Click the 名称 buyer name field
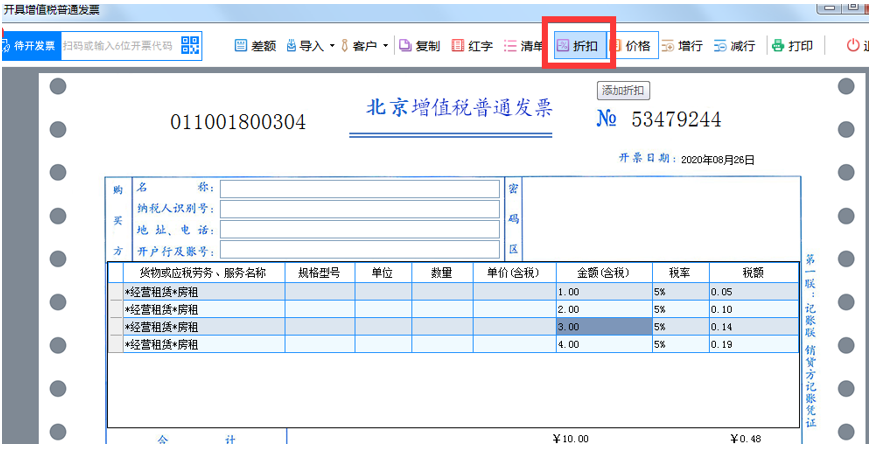Image resolution: width=874 pixels, height=464 pixels. tap(360, 189)
